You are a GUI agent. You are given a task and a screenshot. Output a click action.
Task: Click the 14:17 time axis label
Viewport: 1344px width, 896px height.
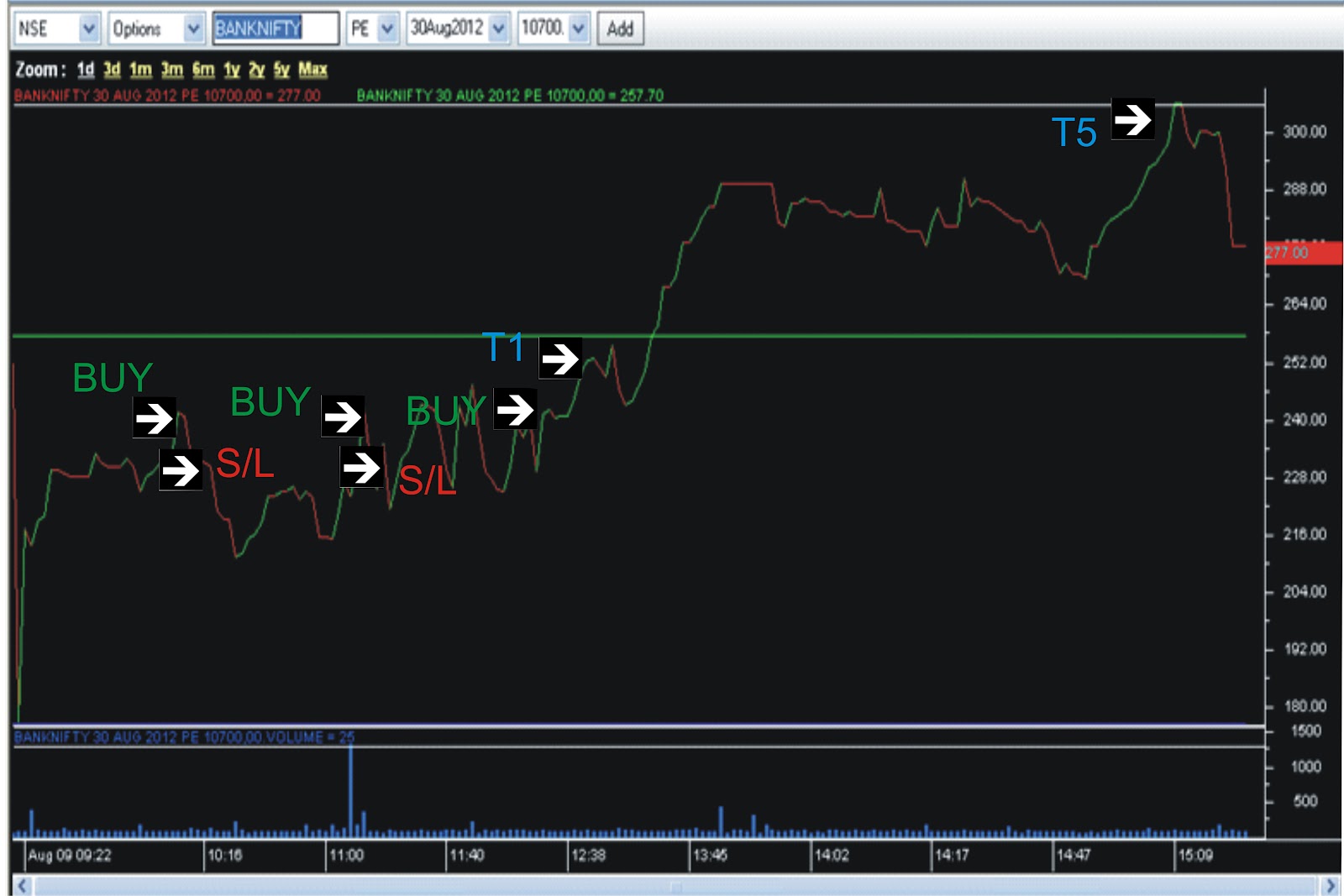(x=953, y=856)
